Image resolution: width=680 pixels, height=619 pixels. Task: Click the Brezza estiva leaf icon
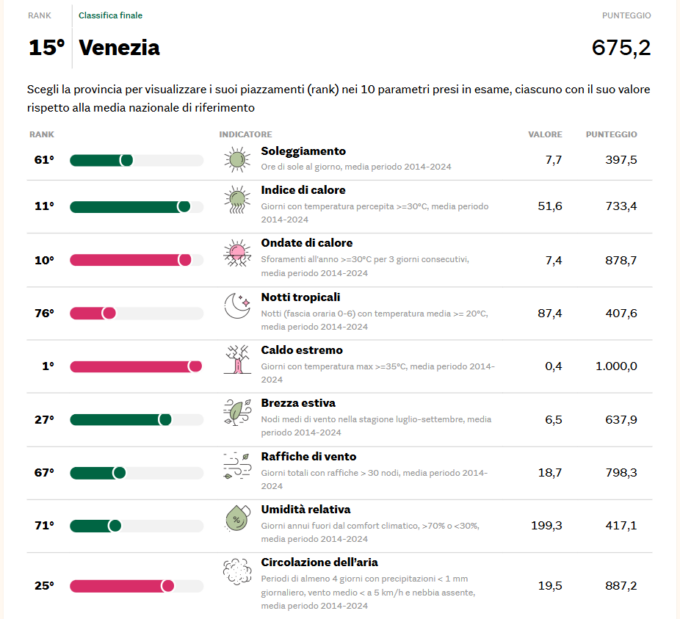(237, 412)
